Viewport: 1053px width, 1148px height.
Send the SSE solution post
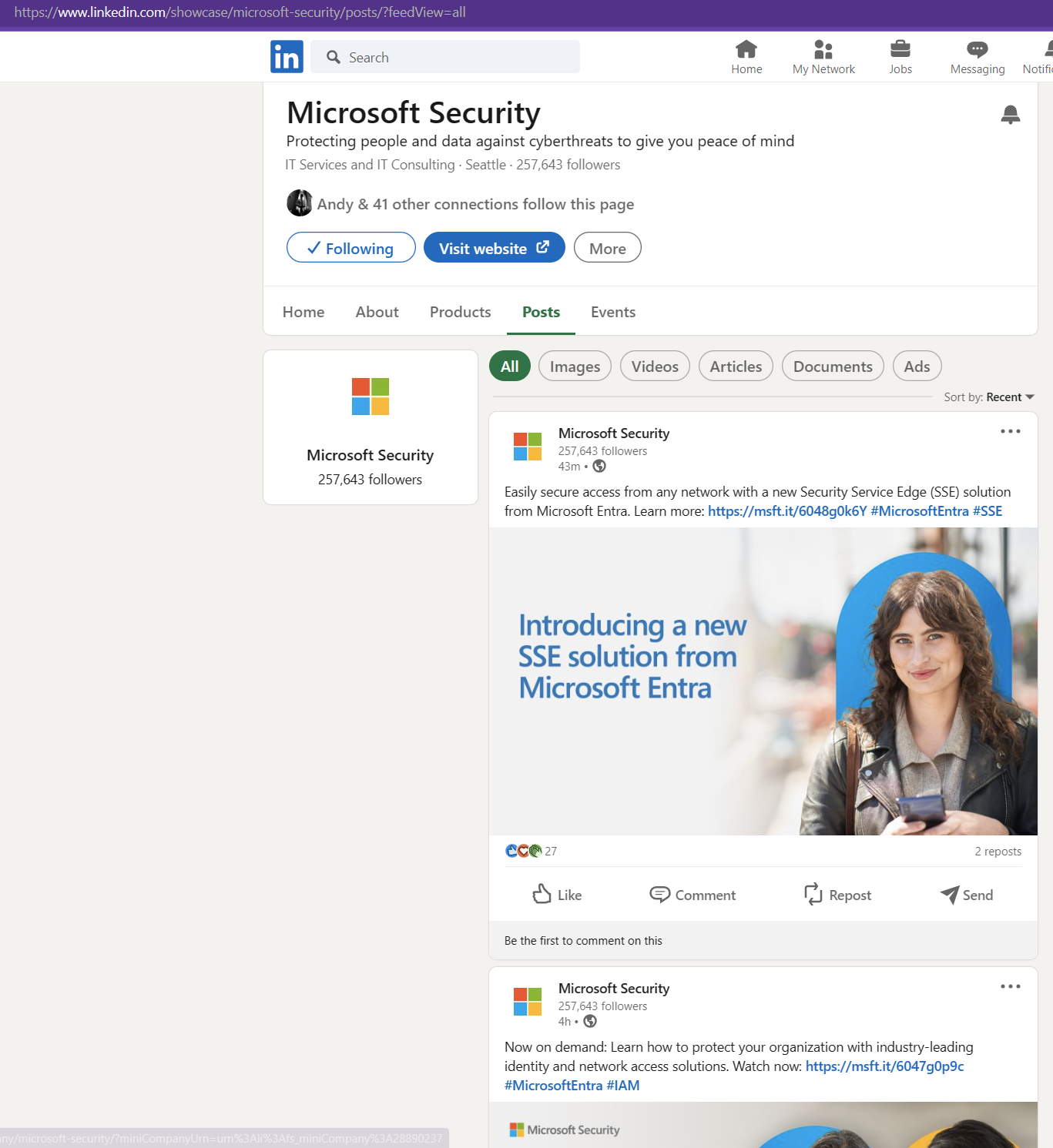tap(966, 895)
